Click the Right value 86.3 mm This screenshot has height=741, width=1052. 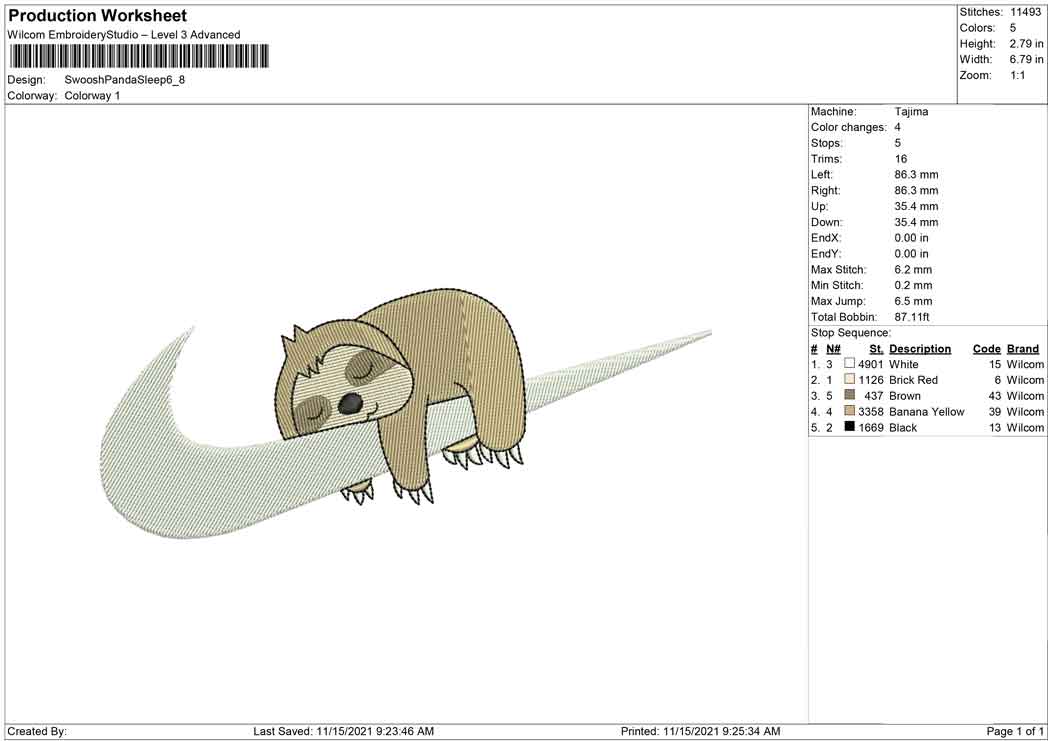(916, 191)
